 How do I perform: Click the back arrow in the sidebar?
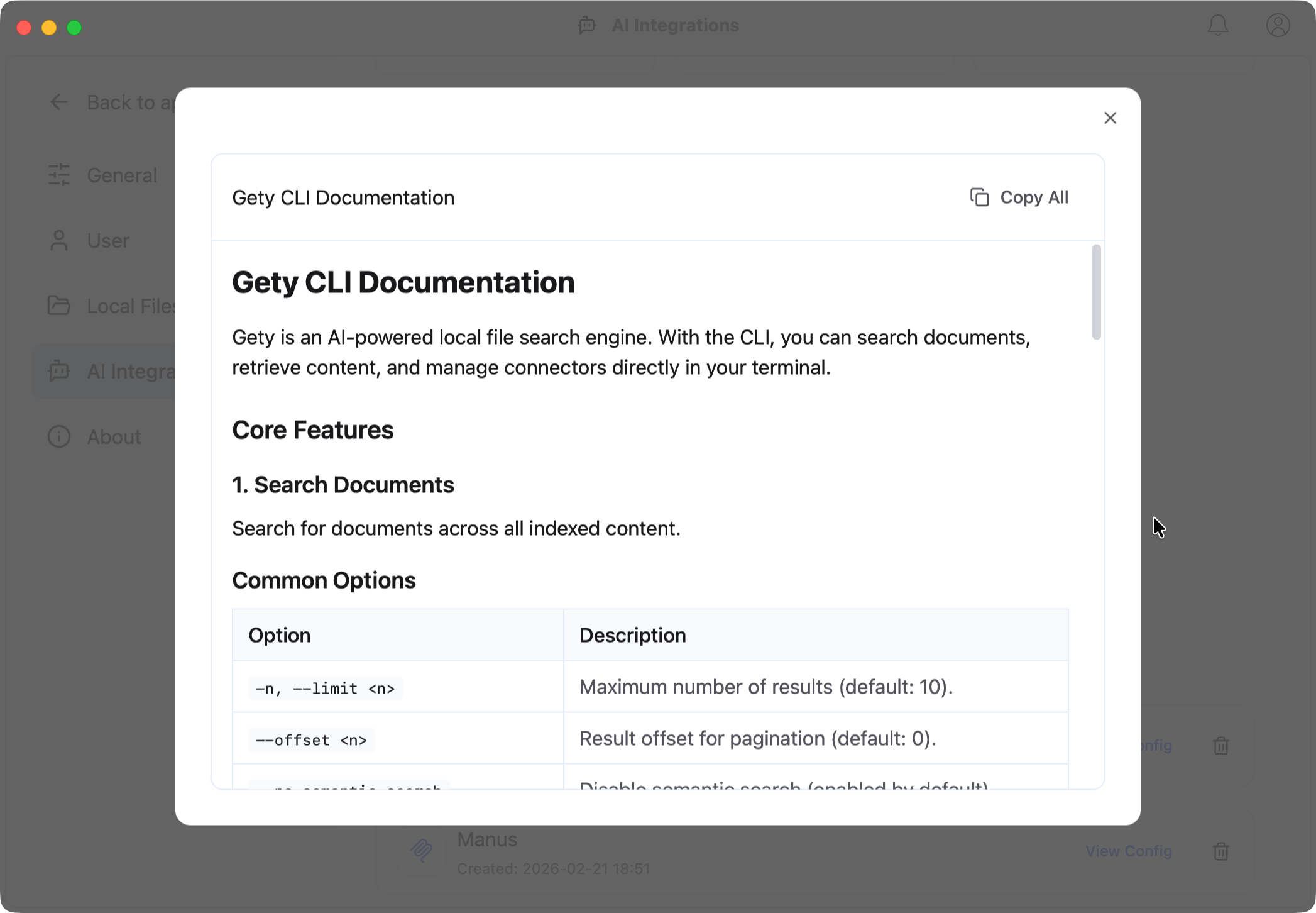pos(58,102)
